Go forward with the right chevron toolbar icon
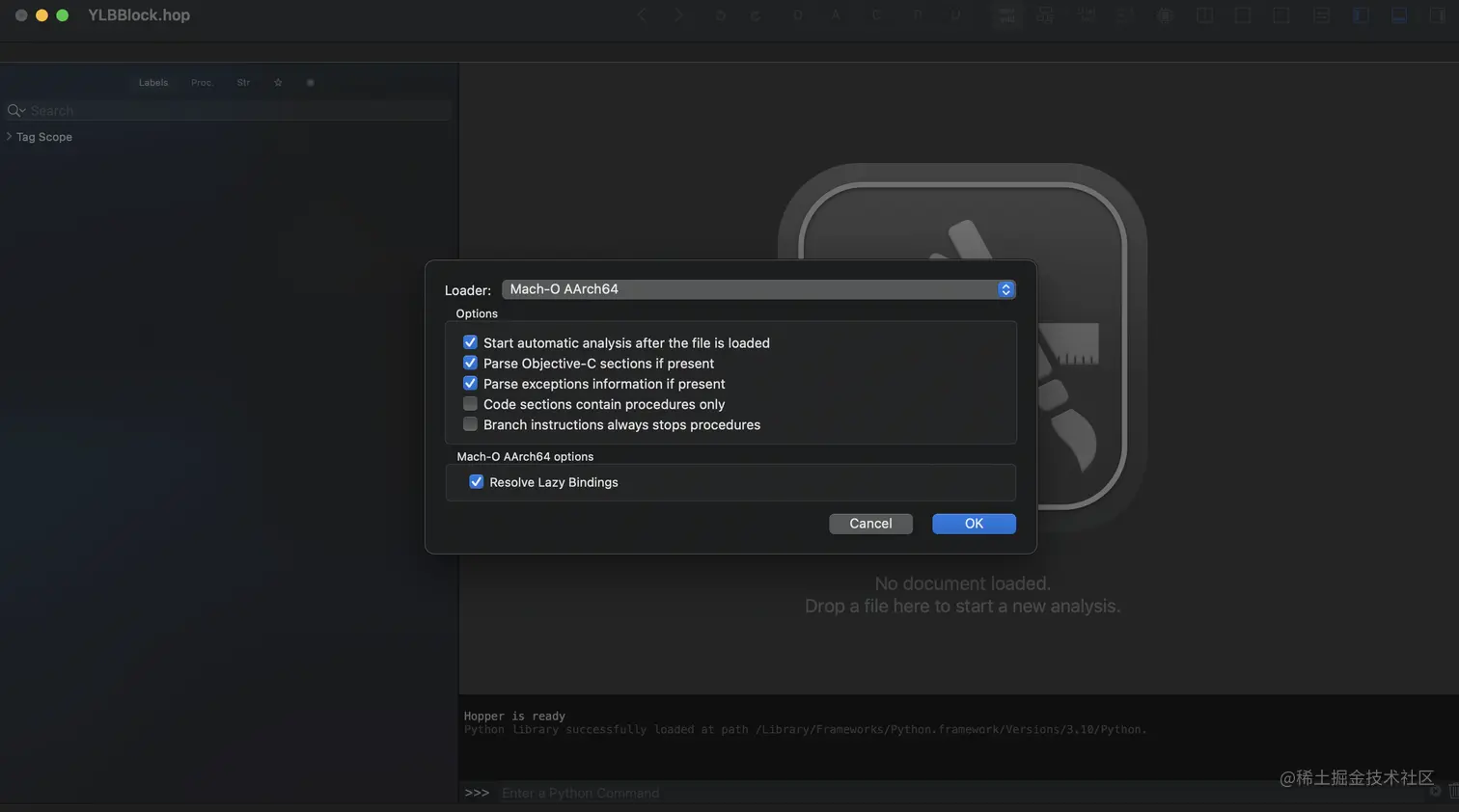This screenshot has width=1459, height=812. [x=678, y=15]
